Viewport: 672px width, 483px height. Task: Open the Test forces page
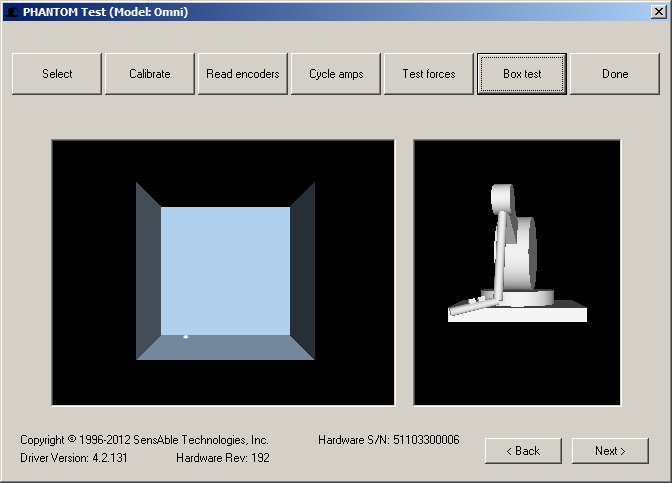429,74
